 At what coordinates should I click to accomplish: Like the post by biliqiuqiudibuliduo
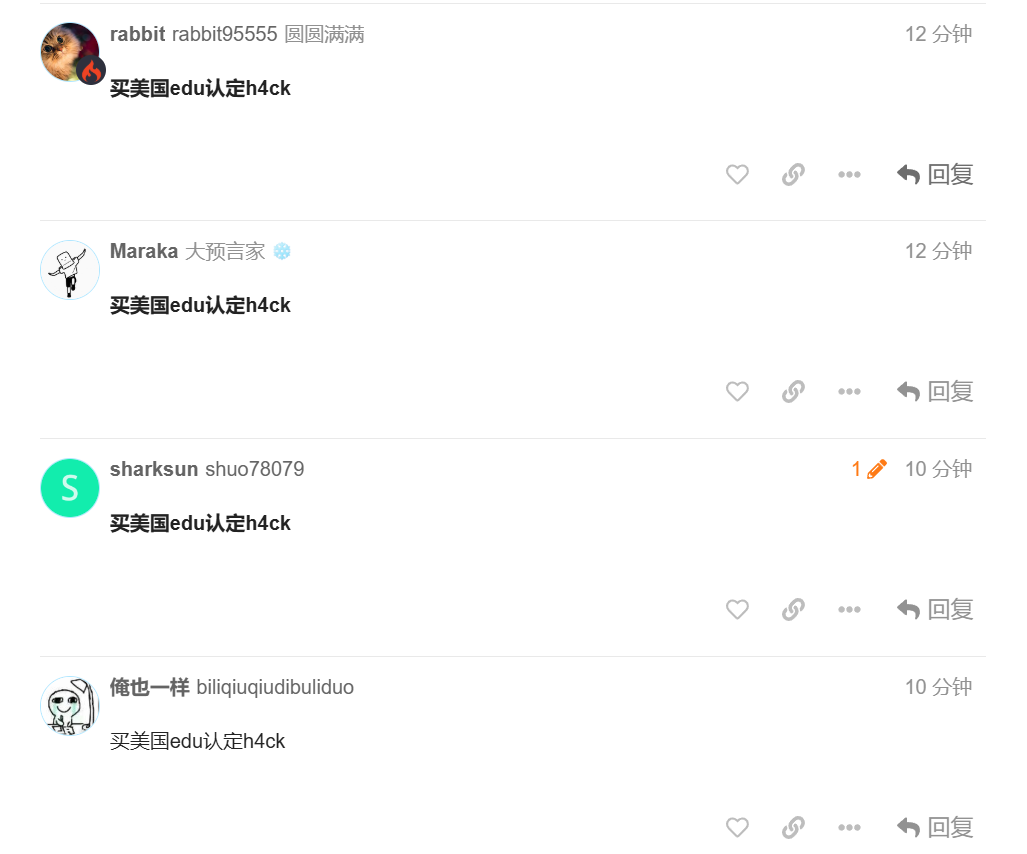(x=737, y=828)
